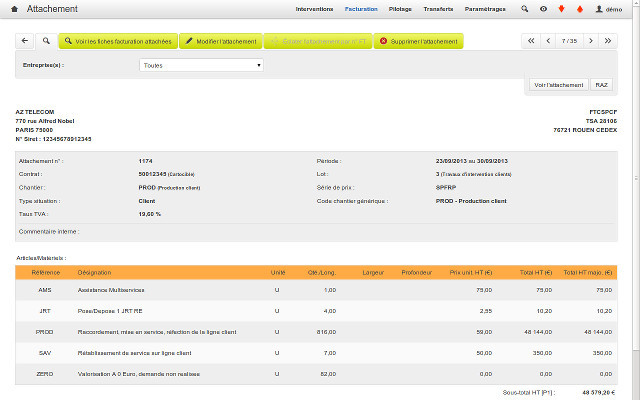
Task: Click the page vertical scrollbar
Action: click(x=636, y=178)
